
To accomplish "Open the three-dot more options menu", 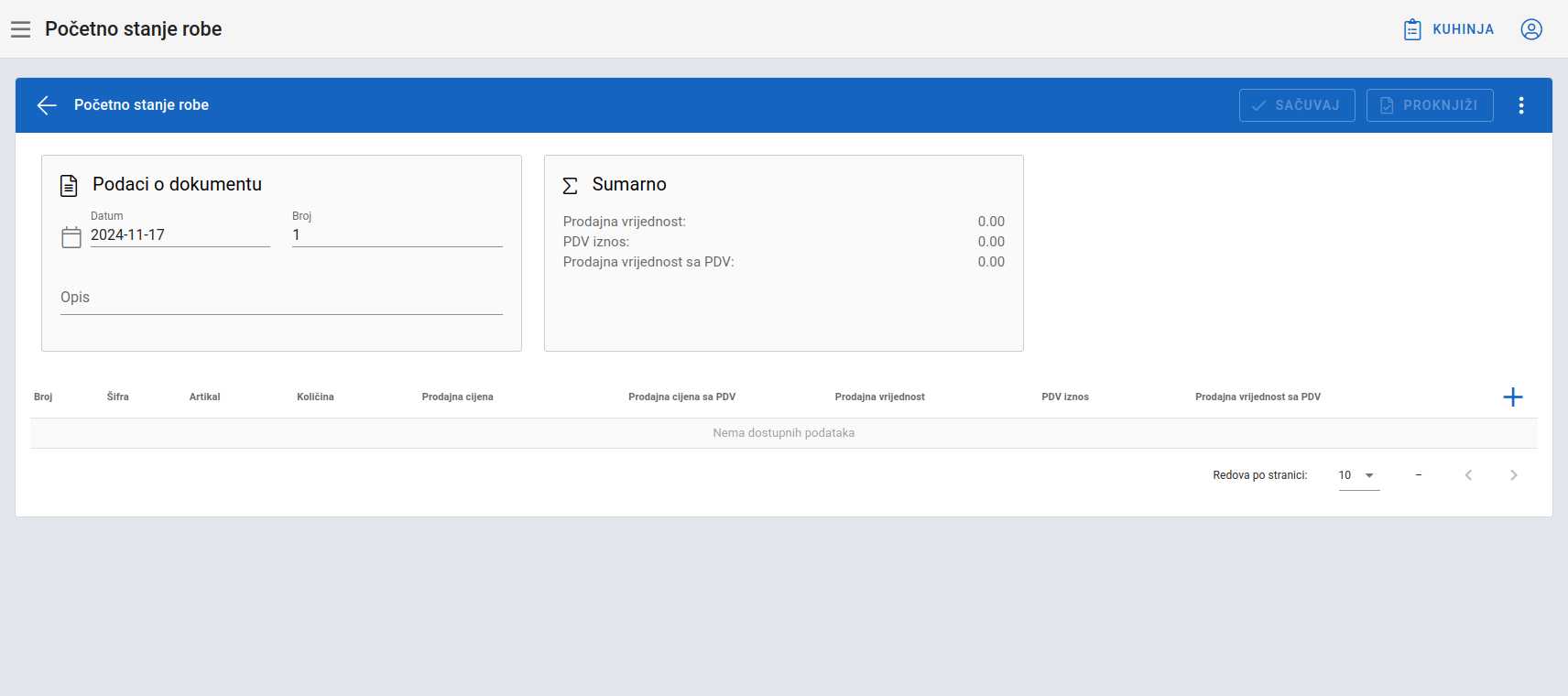I will tap(1520, 105).
